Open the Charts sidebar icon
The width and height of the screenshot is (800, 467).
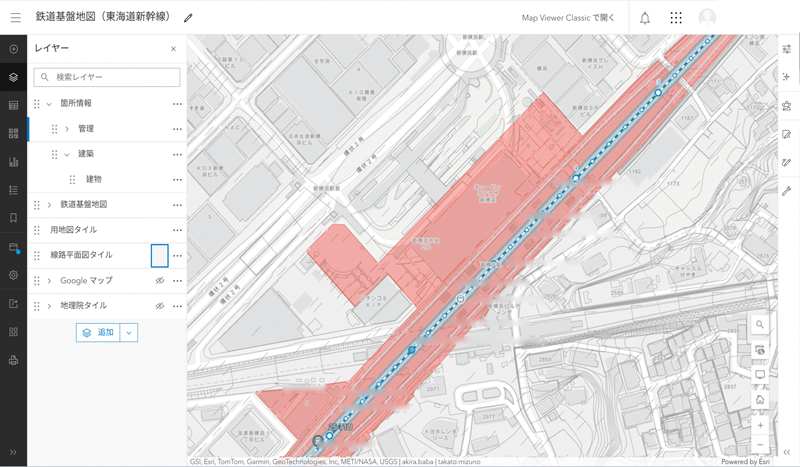click(x=13, y=162)
